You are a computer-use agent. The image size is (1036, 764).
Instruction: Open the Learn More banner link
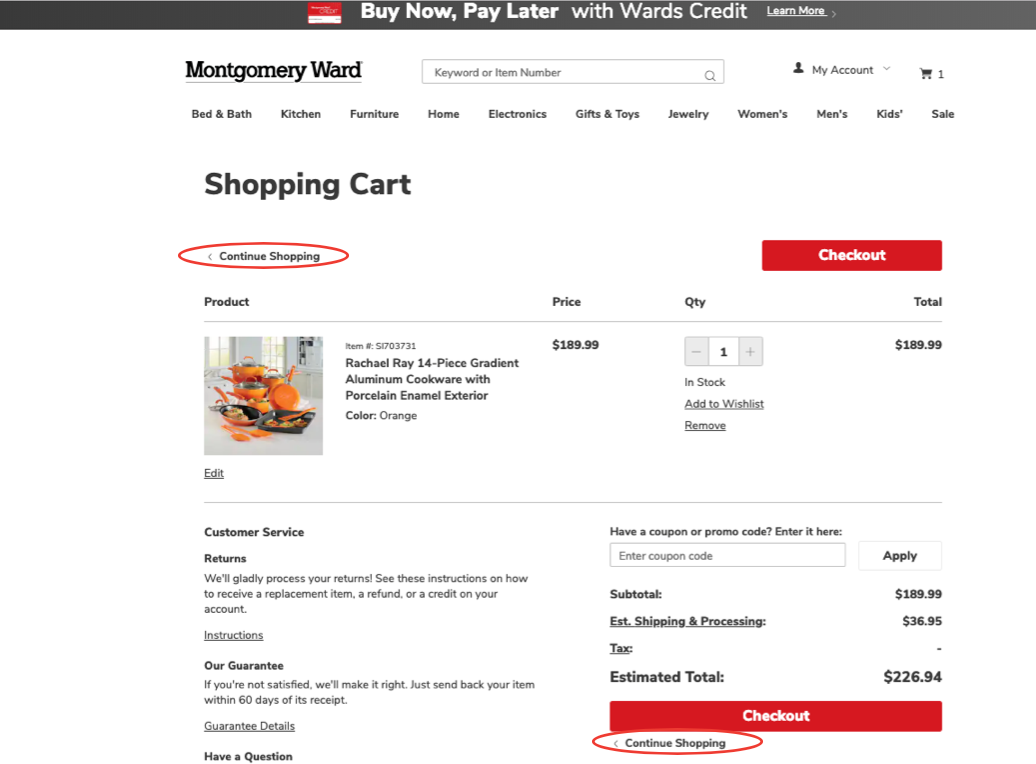796,11
